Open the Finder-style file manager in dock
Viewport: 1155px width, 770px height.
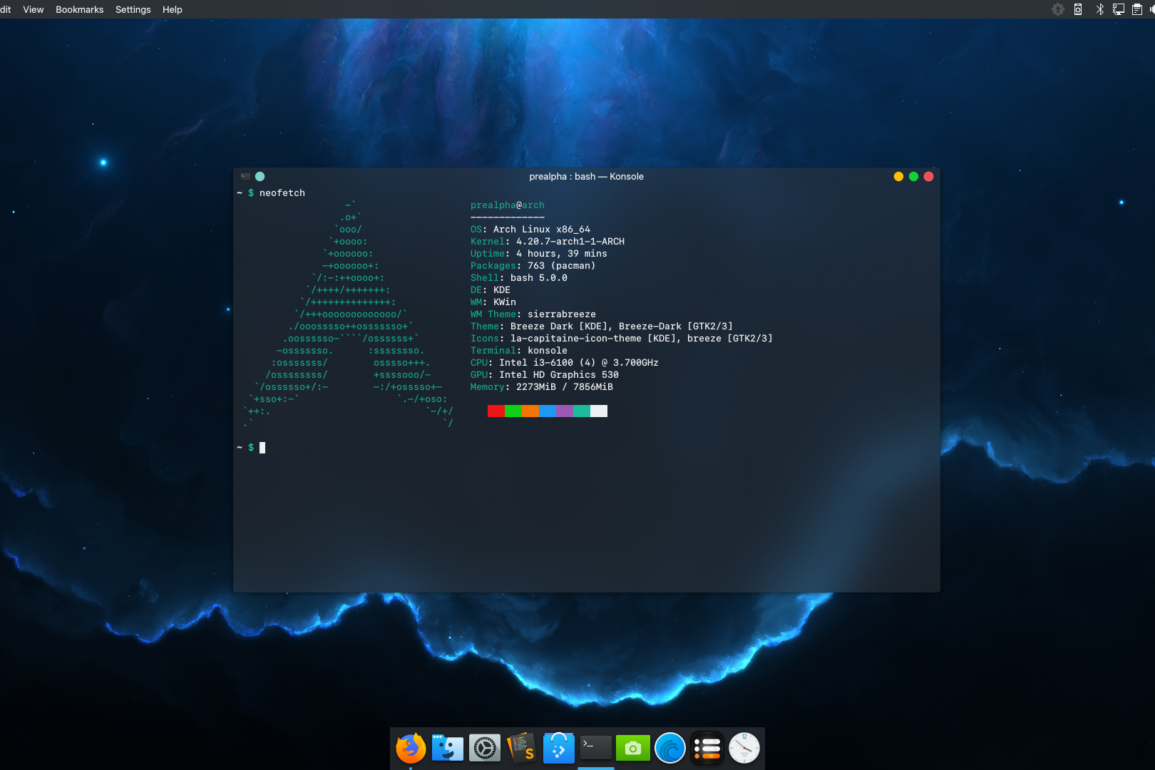447,748
